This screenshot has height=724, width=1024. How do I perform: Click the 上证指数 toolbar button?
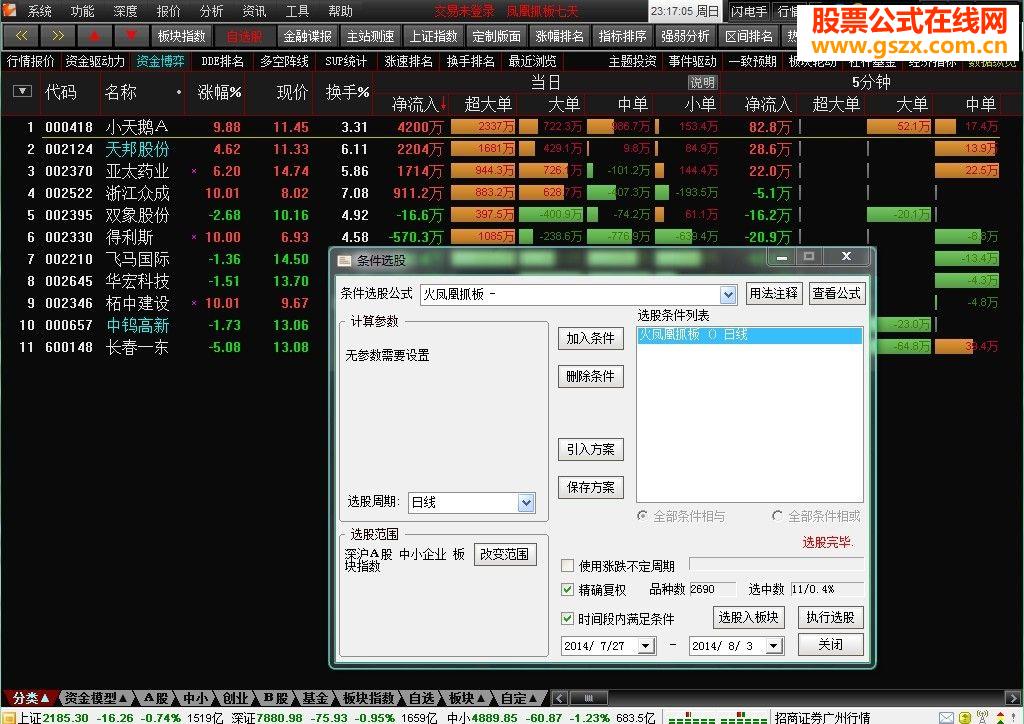tap(434, 36)
